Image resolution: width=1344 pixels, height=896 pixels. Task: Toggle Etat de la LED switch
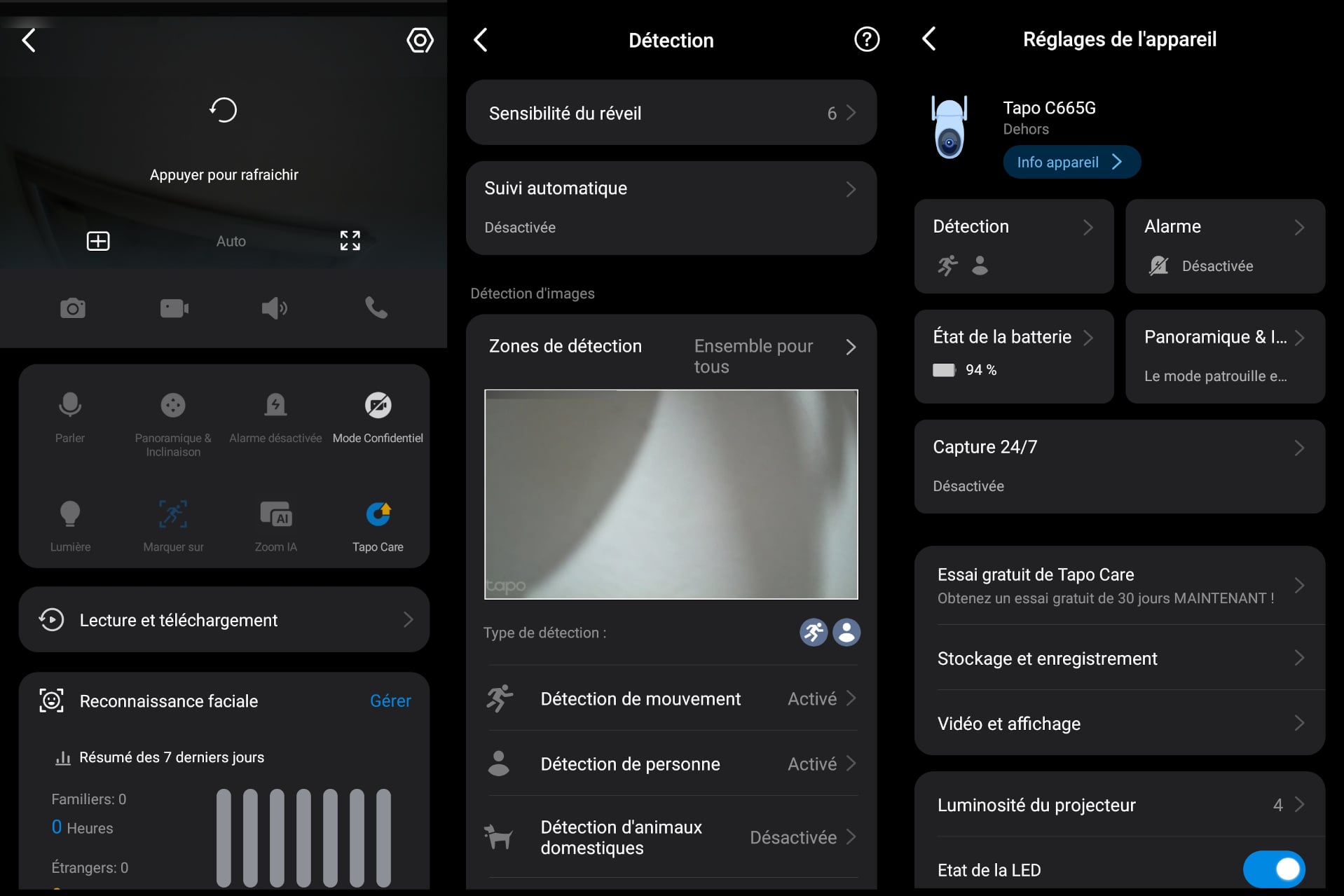click(1273, 869)
